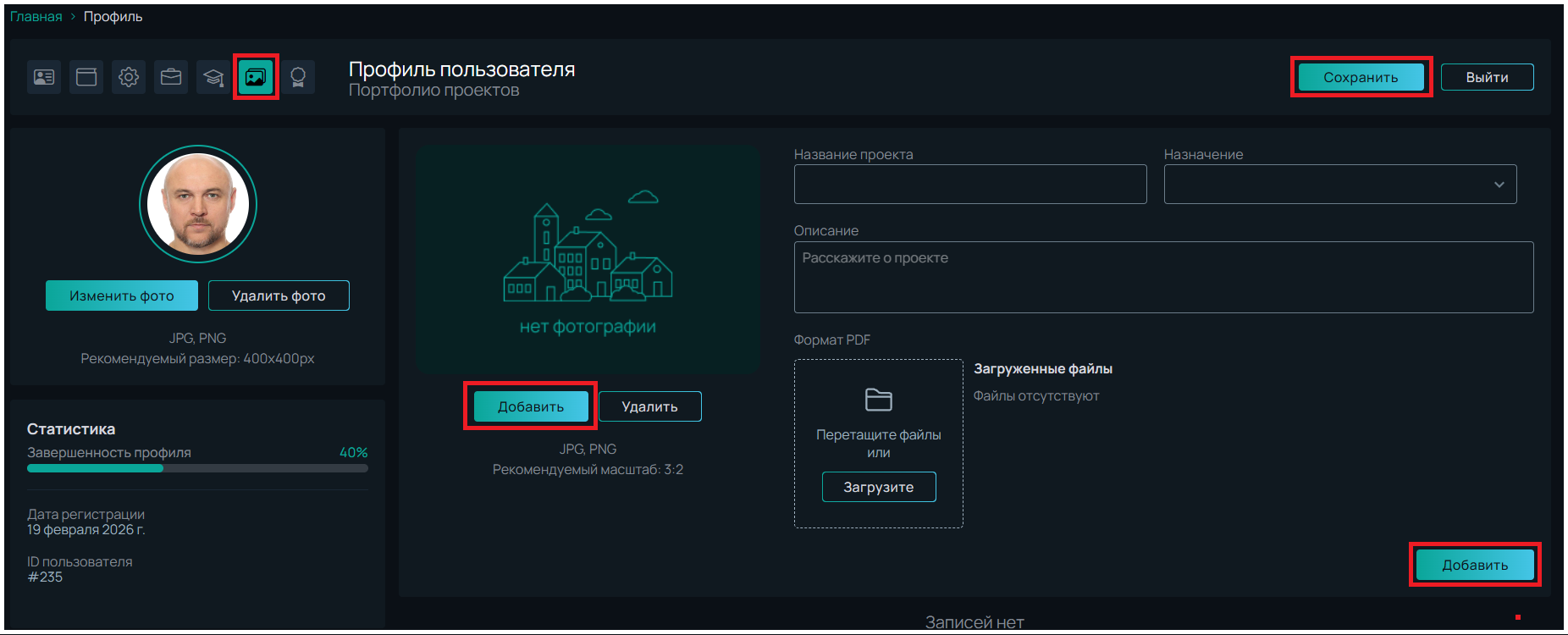Image resolution: width=1568 pixels, height=635 pixels.
Task: Open the ID card profile section icon
Action: (x=44, y=77)
